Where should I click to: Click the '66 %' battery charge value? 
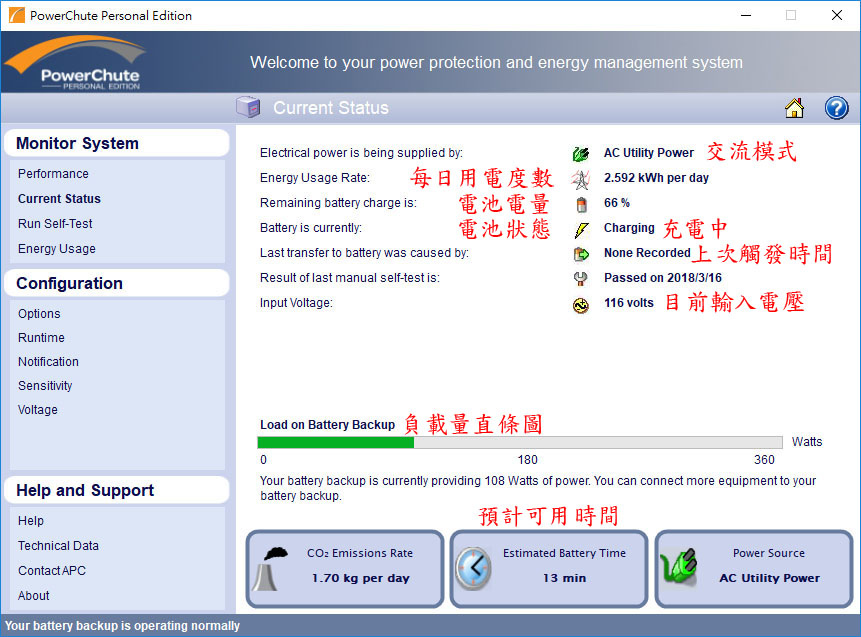coord(617,203)
